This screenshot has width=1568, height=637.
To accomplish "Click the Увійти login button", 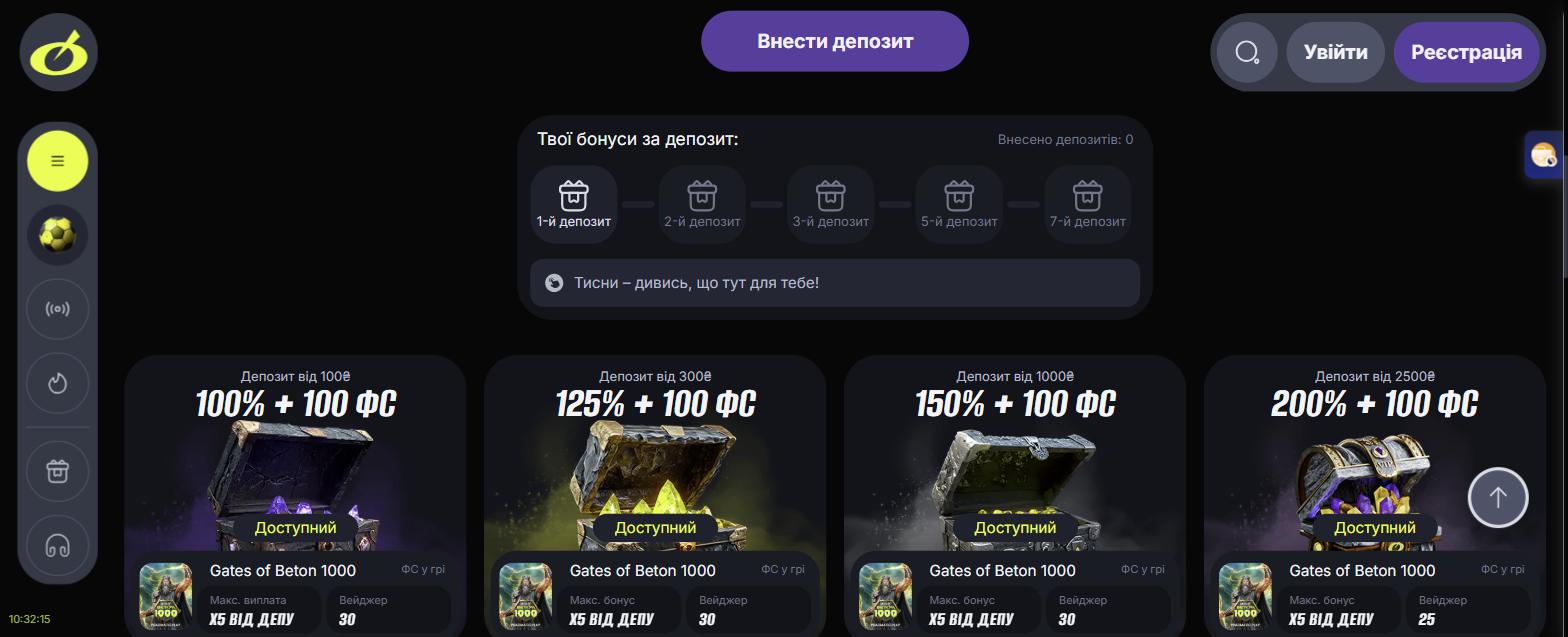I will pyautogui.click(x=1335, y=52).
